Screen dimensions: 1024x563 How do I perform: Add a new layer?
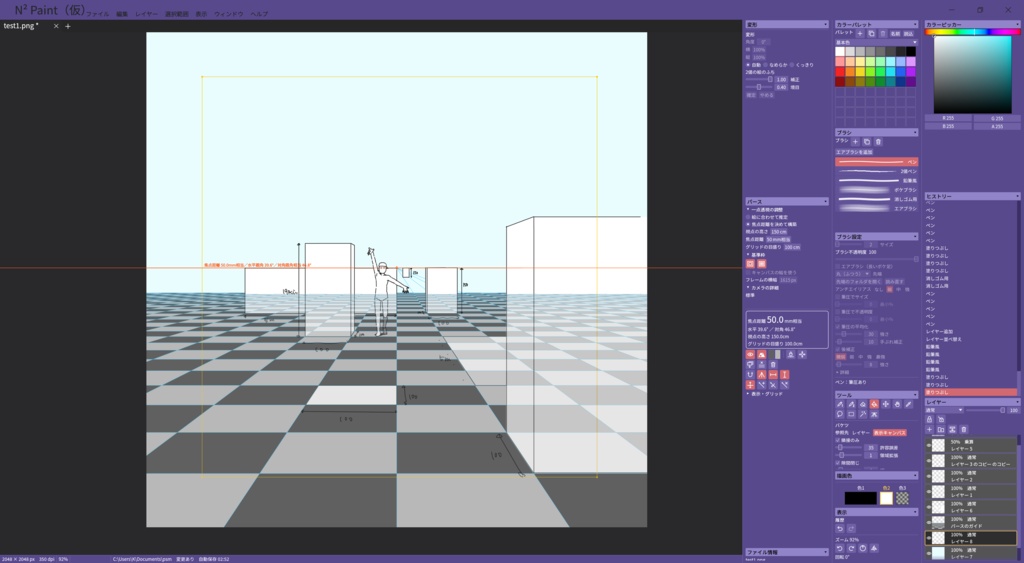[x=929, y=429]
